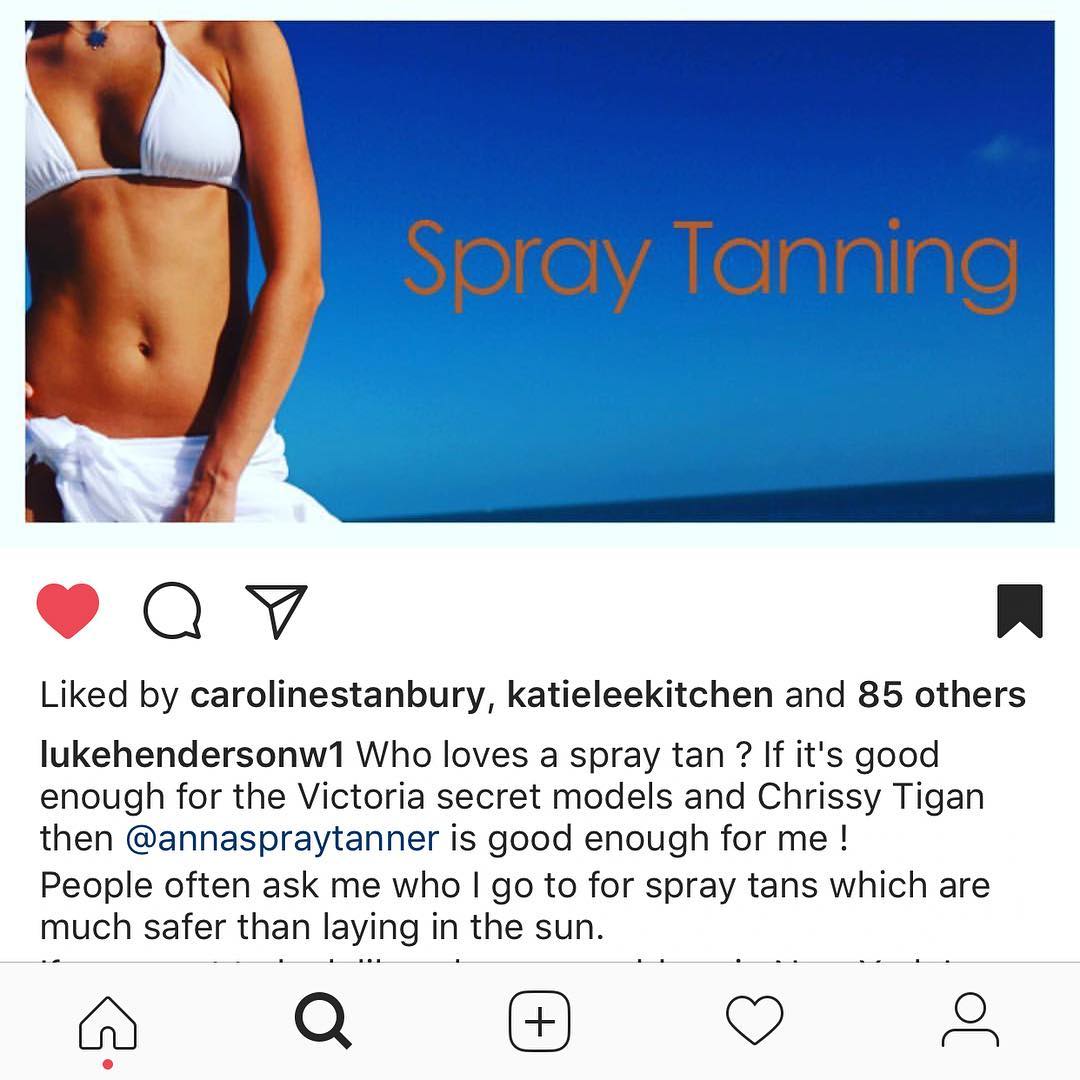Open comments via speech bubble icon

172,610
